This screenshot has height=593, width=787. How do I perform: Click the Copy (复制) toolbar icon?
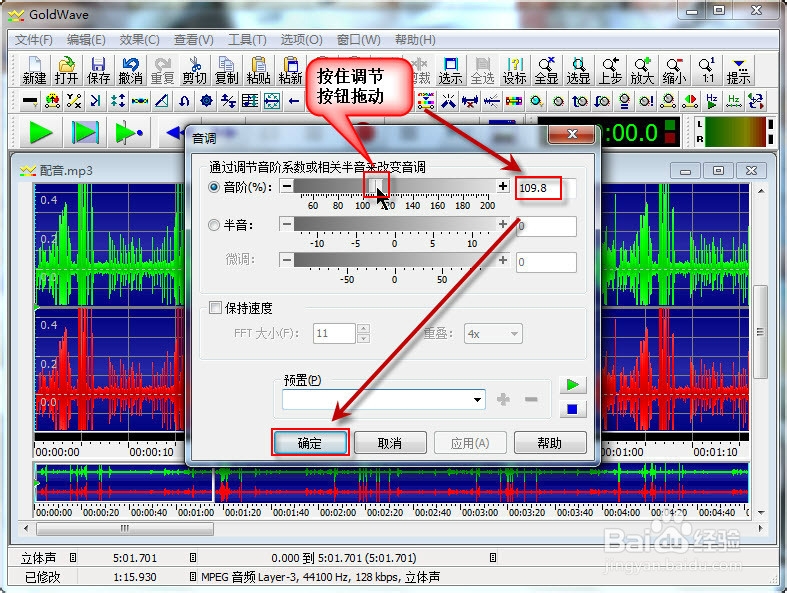[x=226, y=70]
